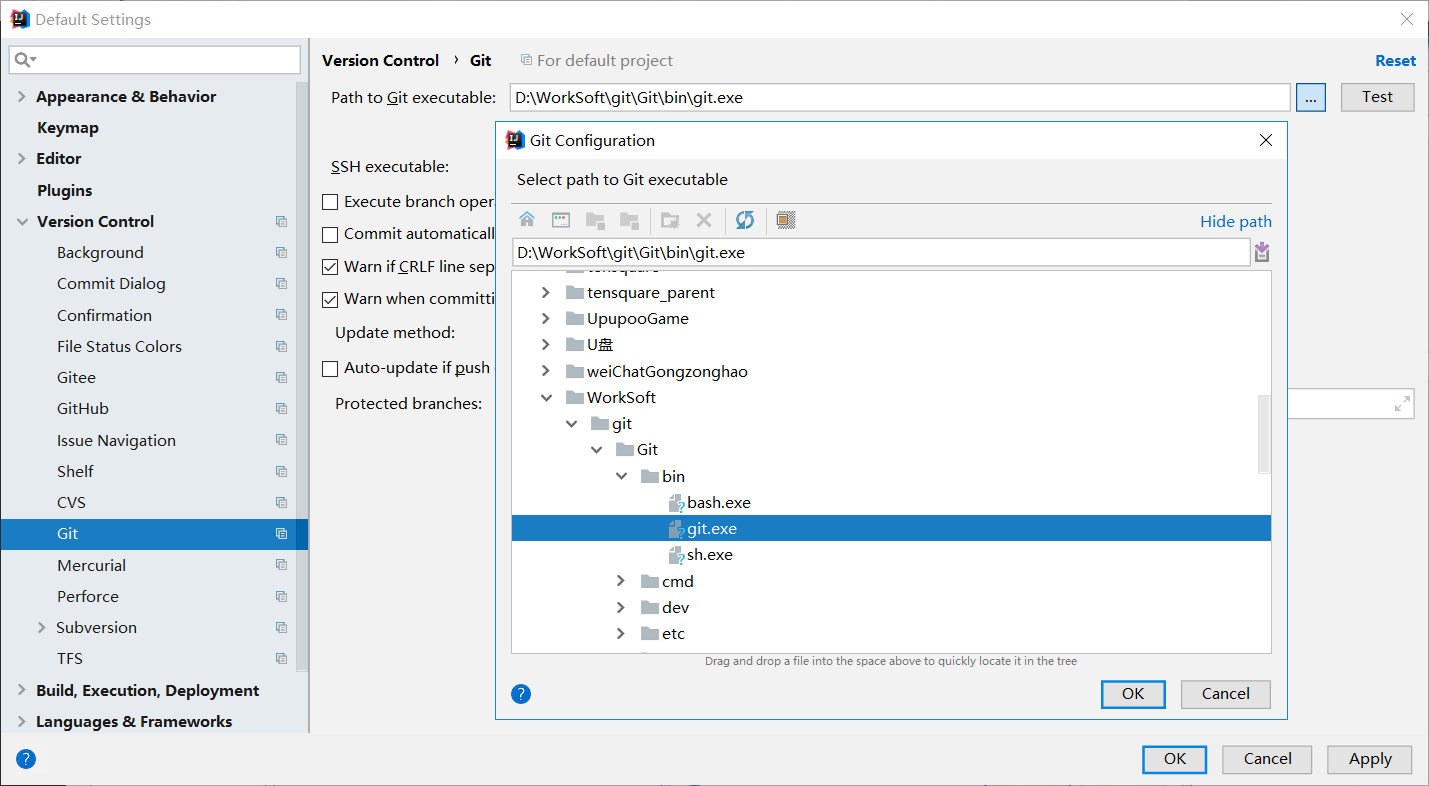Click the Delete (X) toolbar icon

coord(704,220)
